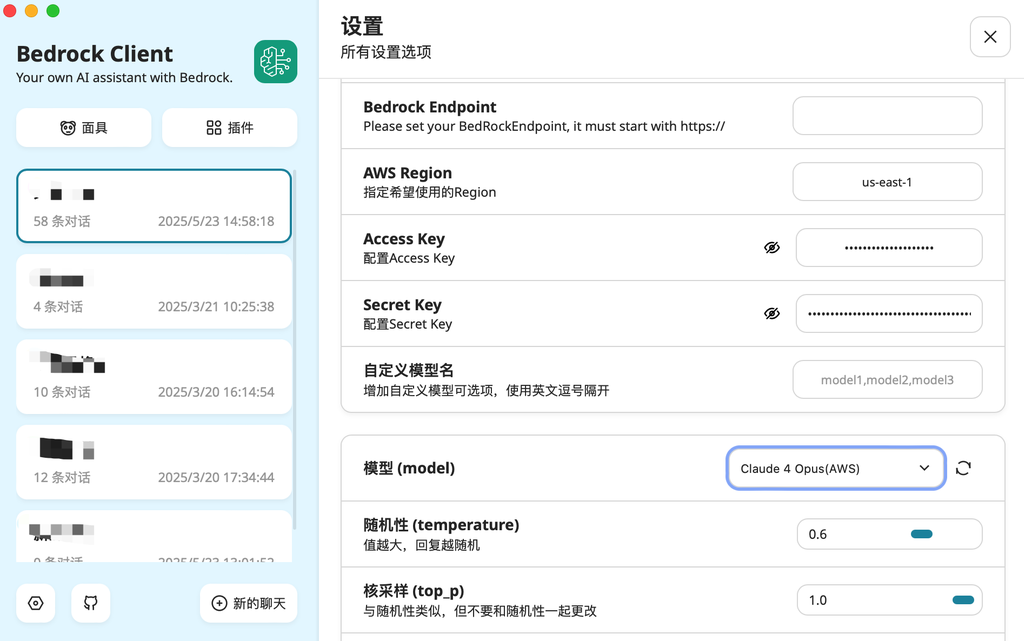Screen dimensions: 1024x641
Task: Click the Bedrock Client title text
Action: [95, 54]
